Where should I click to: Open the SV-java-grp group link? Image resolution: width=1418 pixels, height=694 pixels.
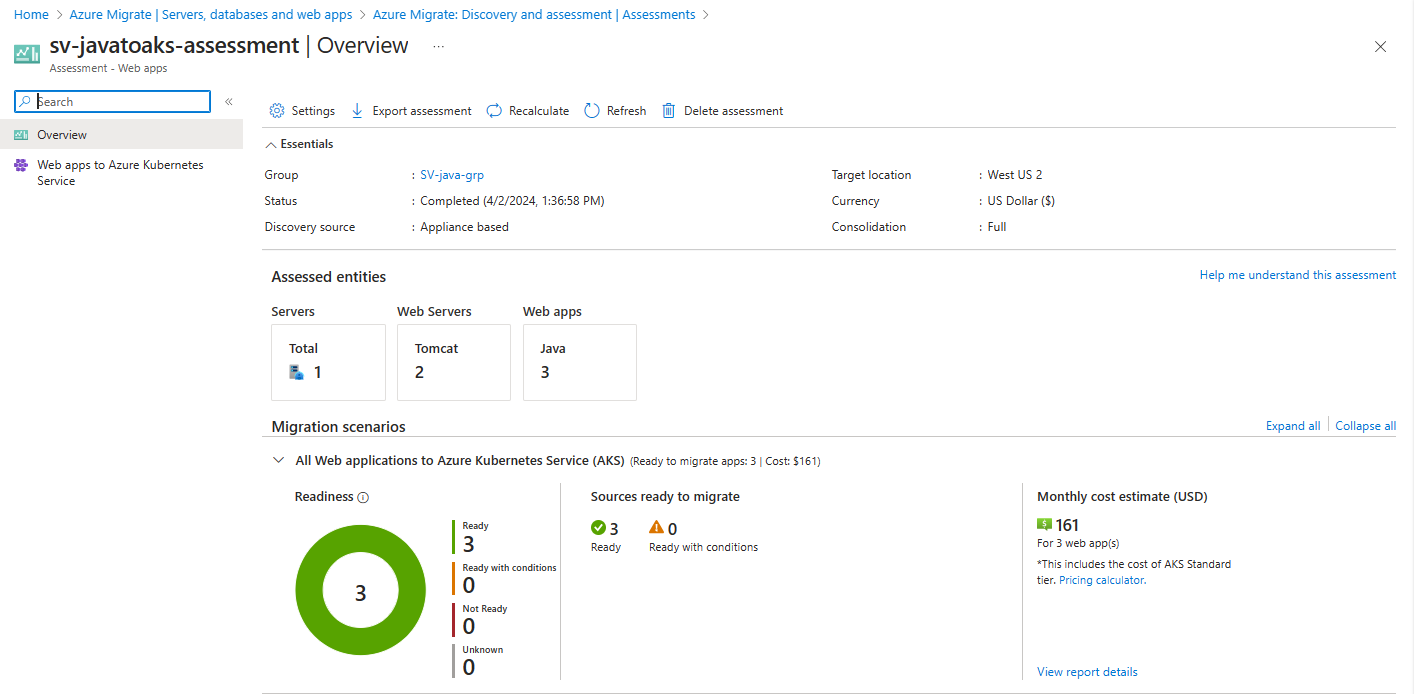tap(451, 174)
